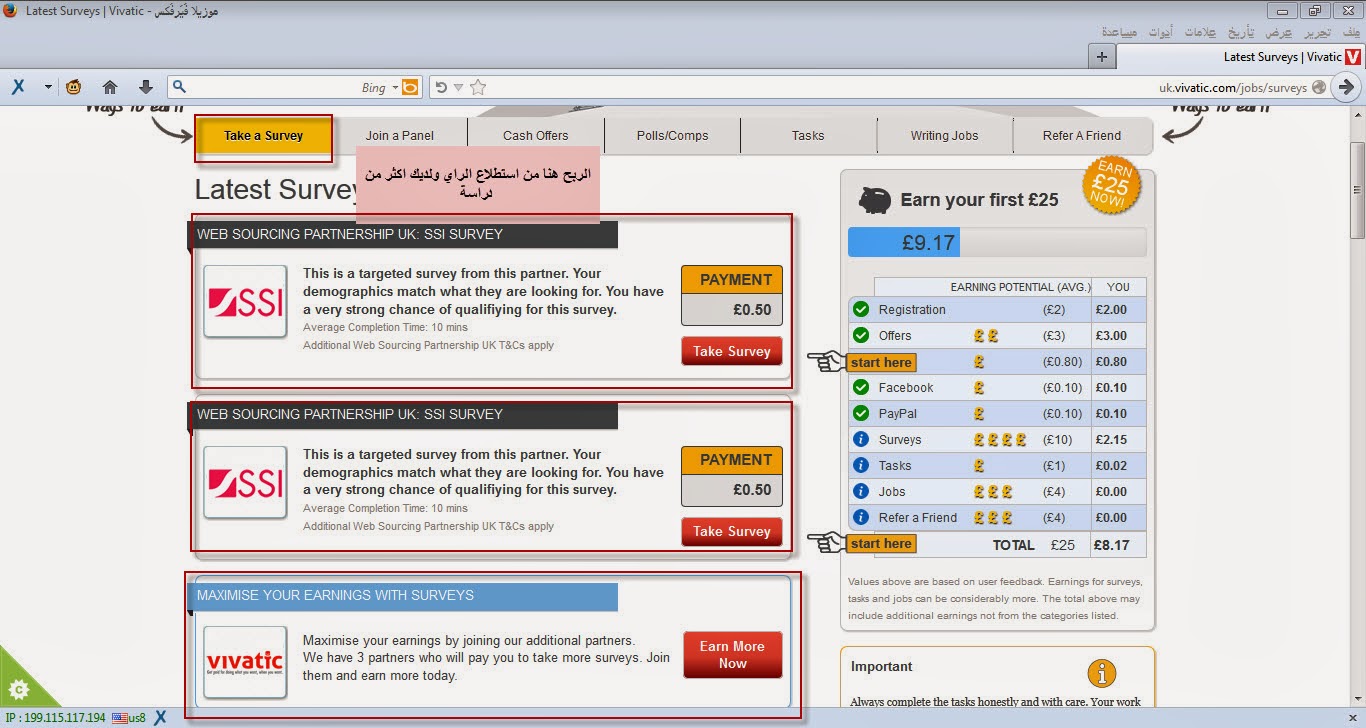Click the reload page icon
Screen dimensions: 1366x728
pos(441,87)
